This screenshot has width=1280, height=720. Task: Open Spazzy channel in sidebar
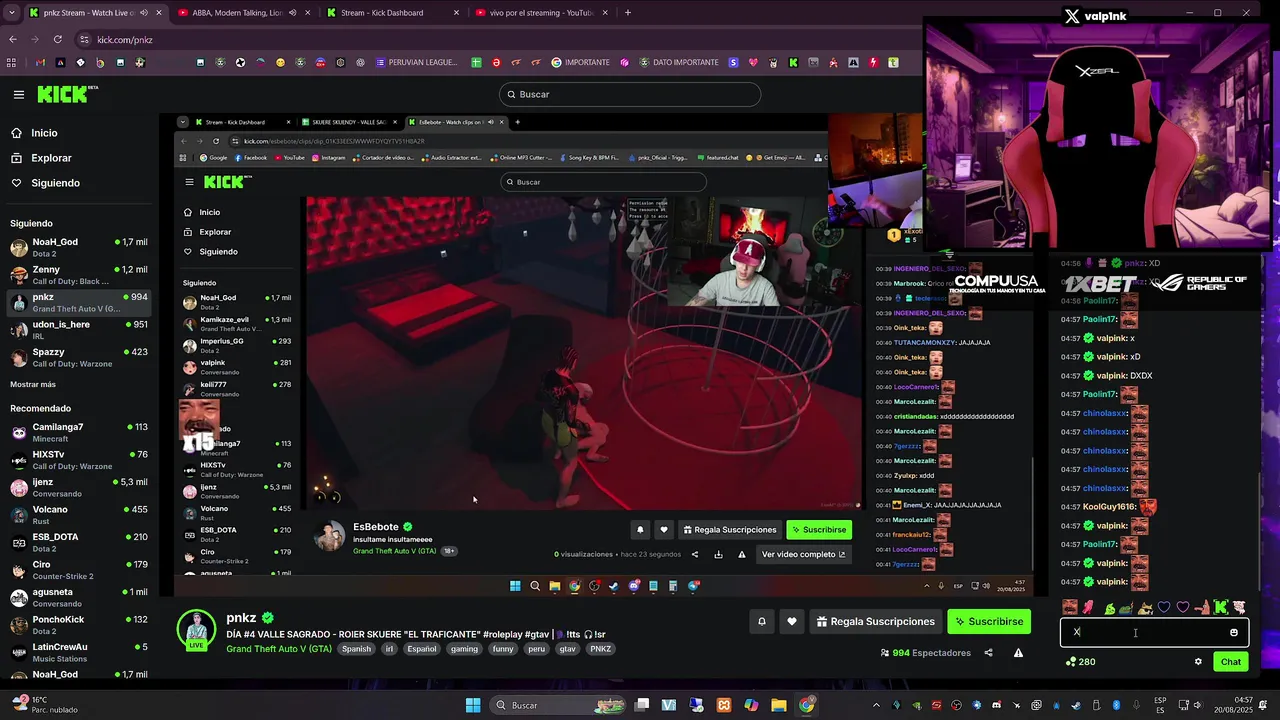(x=79, y=357)
